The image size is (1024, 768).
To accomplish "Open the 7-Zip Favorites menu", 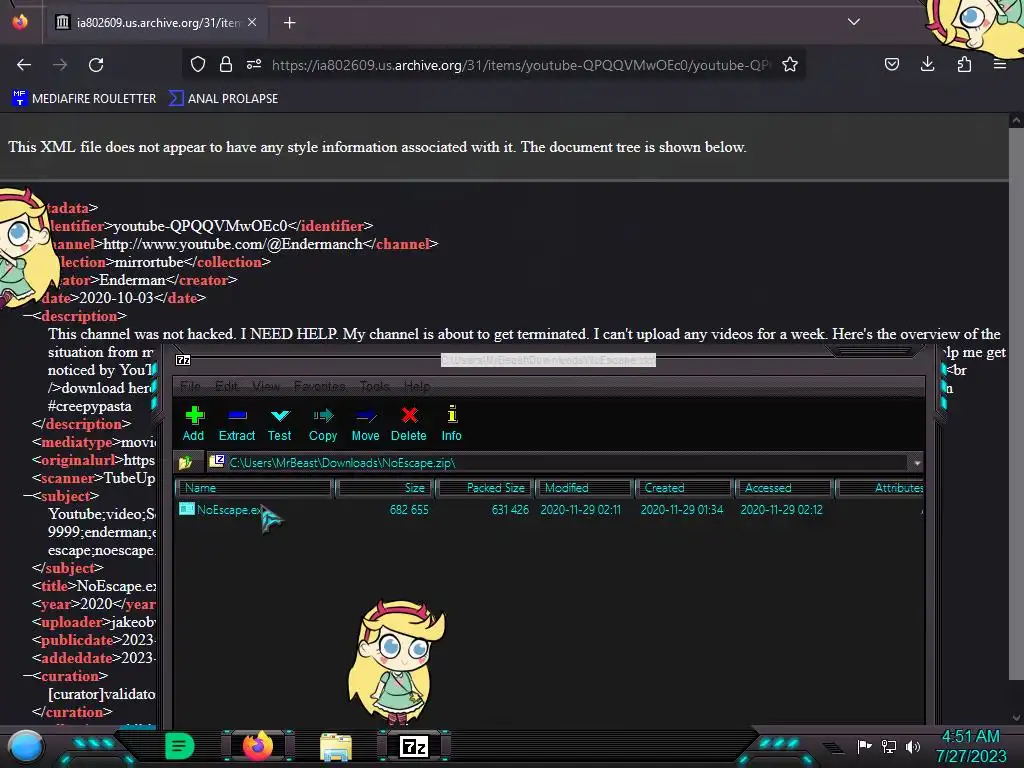I will (319, 387).
